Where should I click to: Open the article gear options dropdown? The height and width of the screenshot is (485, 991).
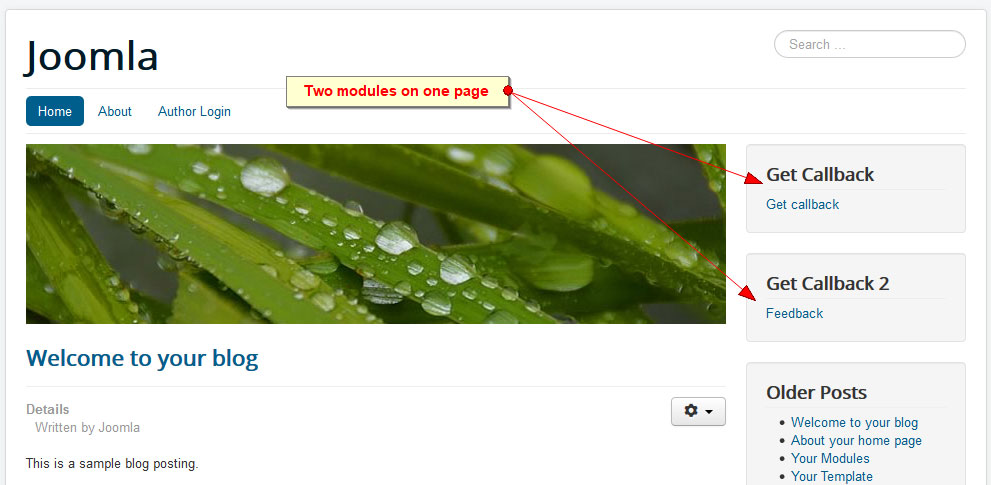pos(698,411)
